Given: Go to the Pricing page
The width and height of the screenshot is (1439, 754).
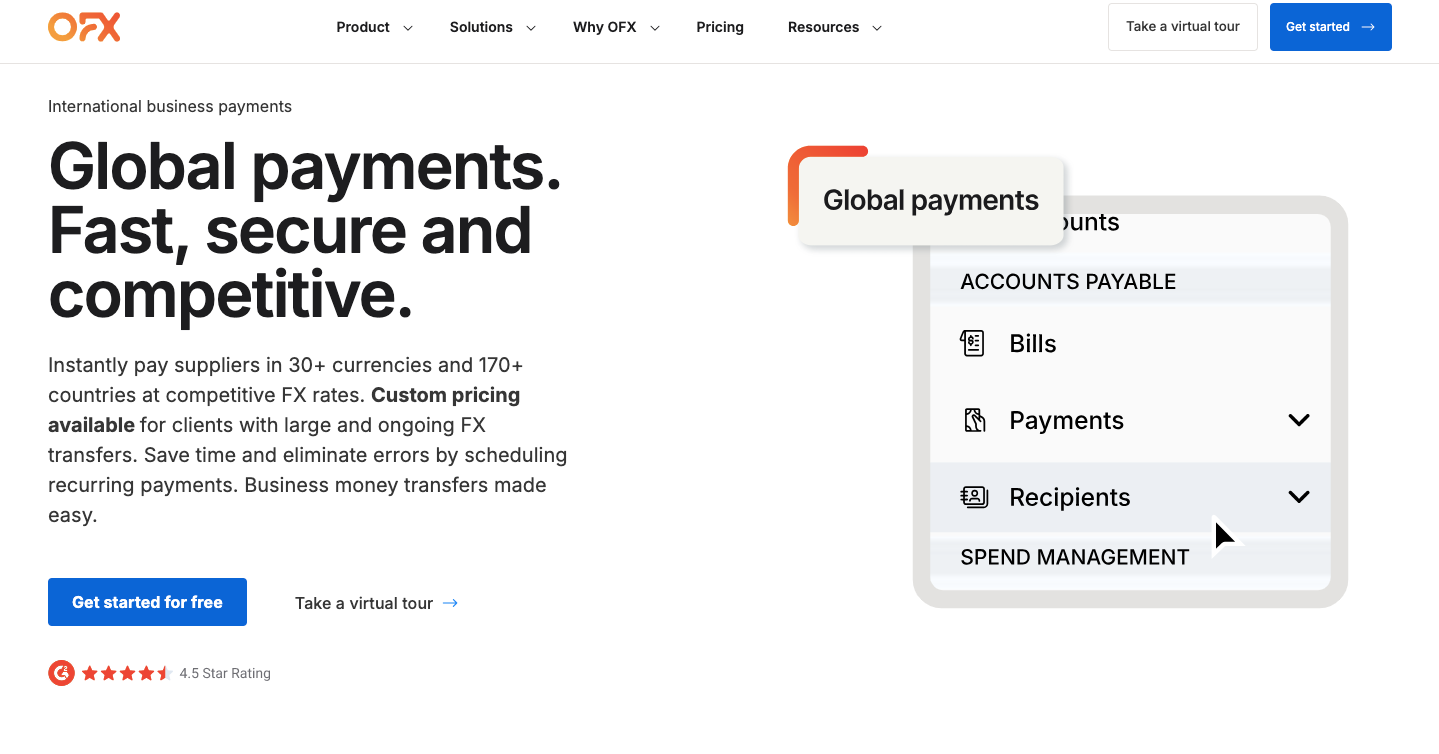Looking at the screenshot, I should click(720, 27).
